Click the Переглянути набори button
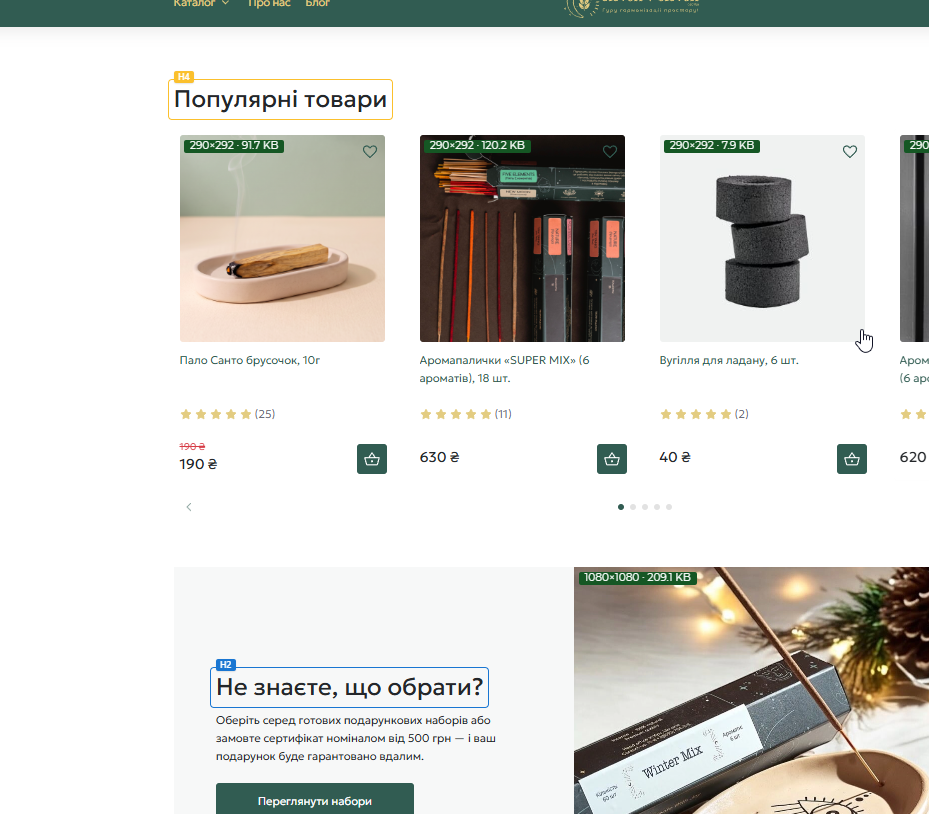This screenshot has width=929, height=814. (315, 799)
